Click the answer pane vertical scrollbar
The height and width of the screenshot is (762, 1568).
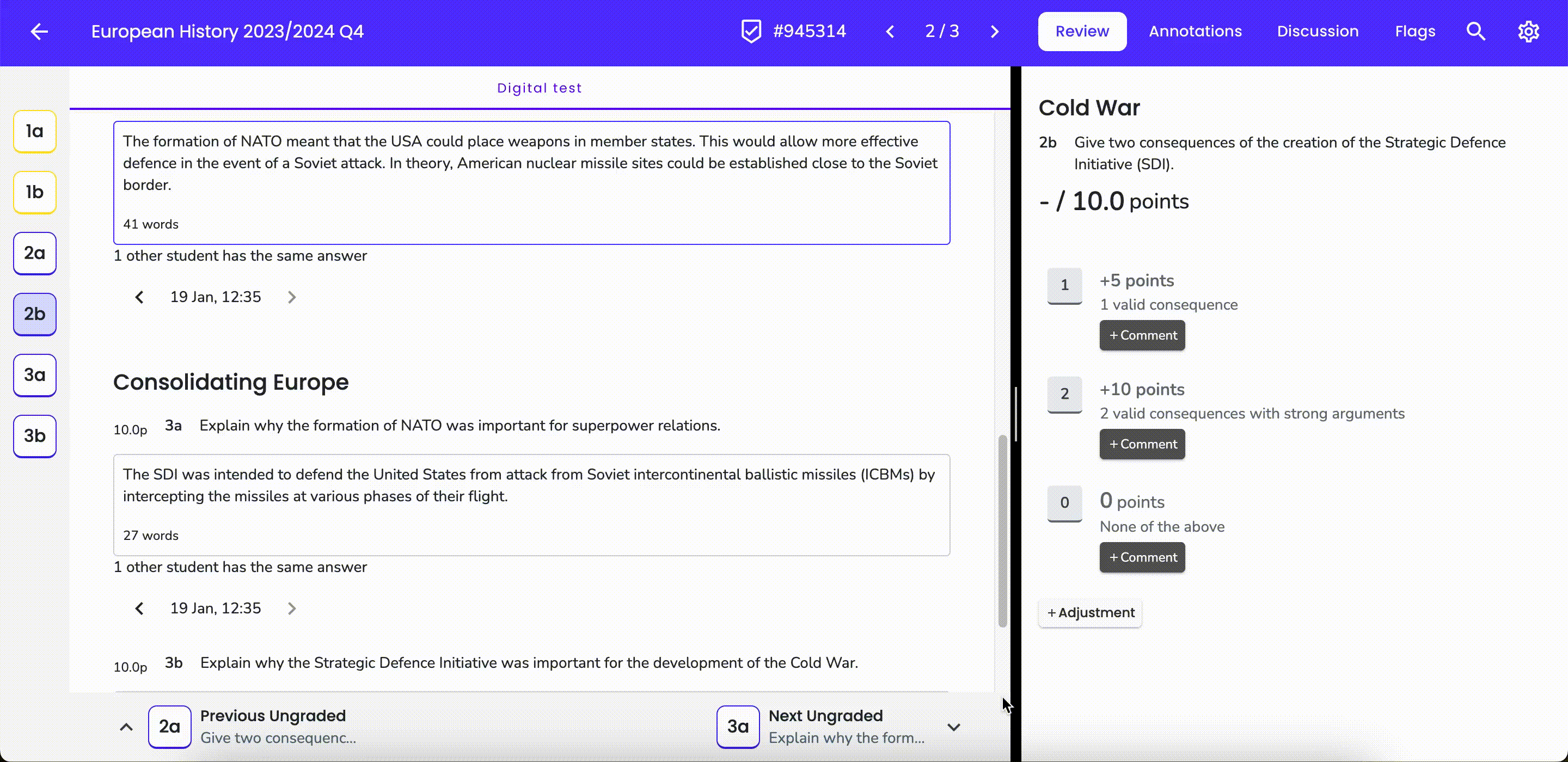[x=1002, y=531]
